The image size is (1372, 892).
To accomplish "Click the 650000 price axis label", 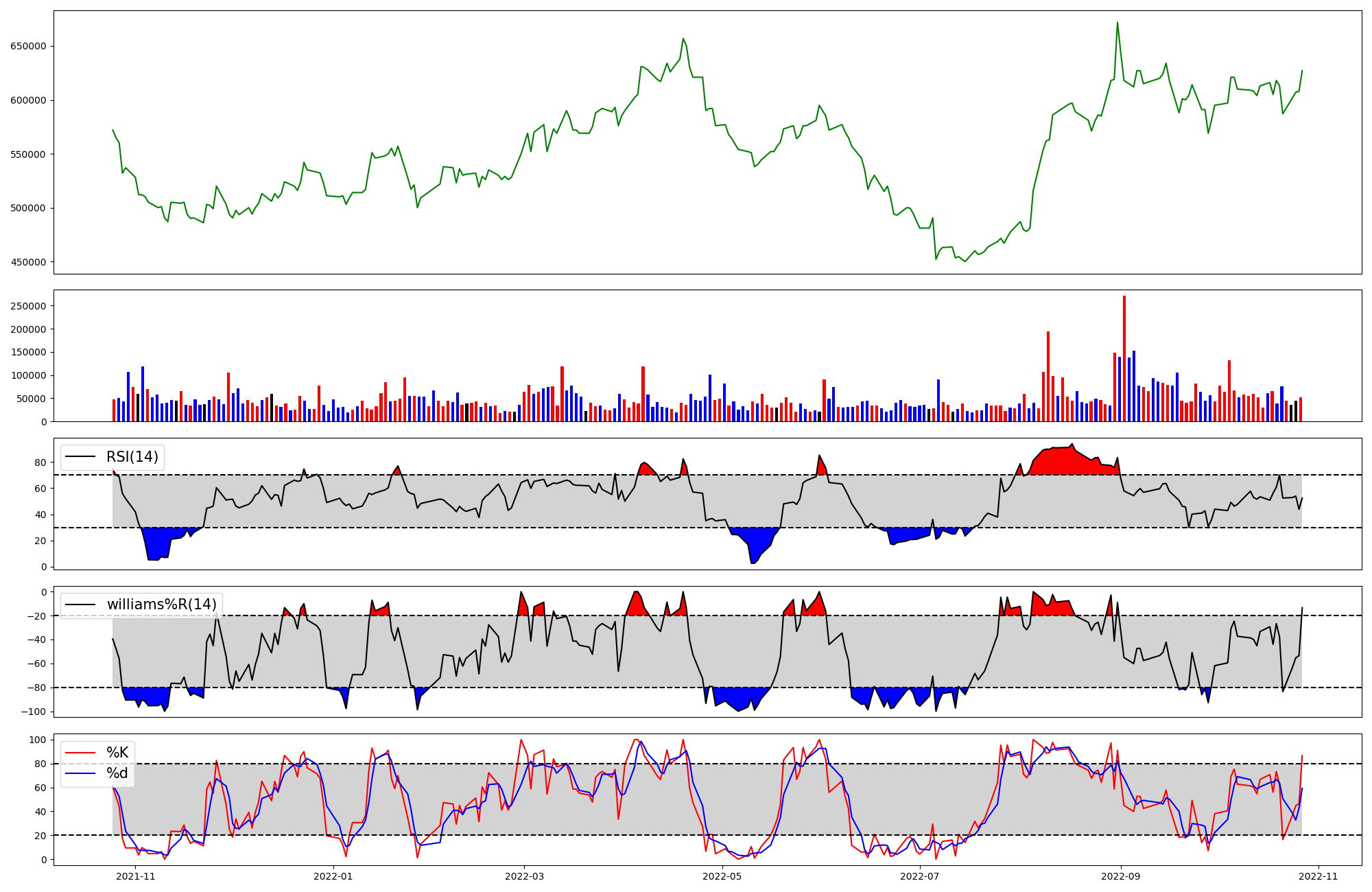I will (28, 47).
